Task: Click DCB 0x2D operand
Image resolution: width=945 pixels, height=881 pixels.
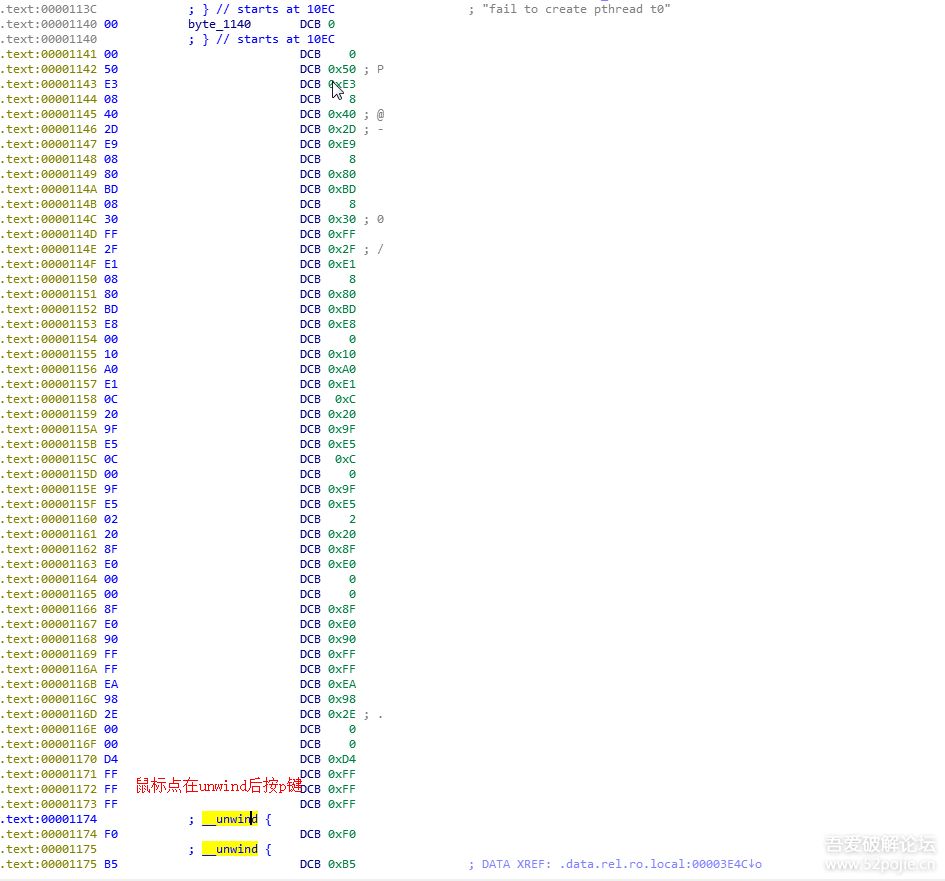Action: tap(342, 130)
